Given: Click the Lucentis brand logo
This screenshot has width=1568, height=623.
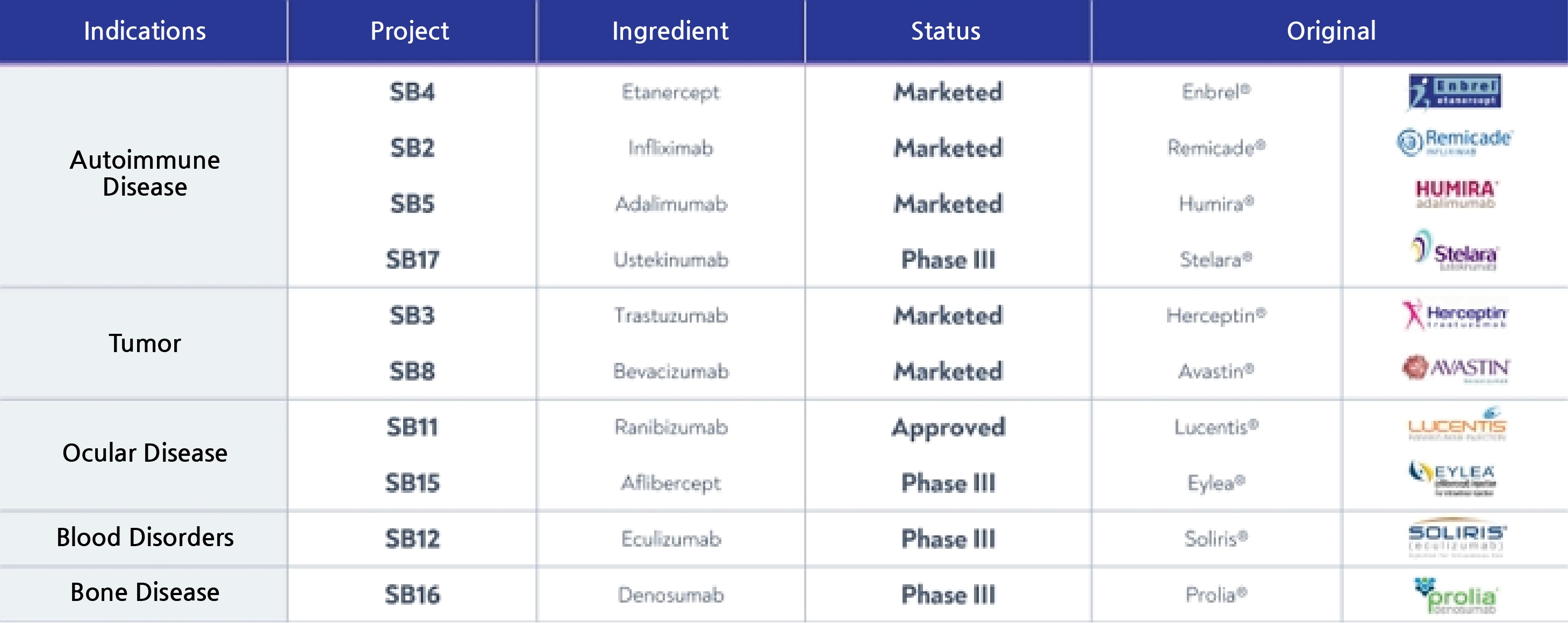Looking at the screenshot, I should [x=1457, y=424].
